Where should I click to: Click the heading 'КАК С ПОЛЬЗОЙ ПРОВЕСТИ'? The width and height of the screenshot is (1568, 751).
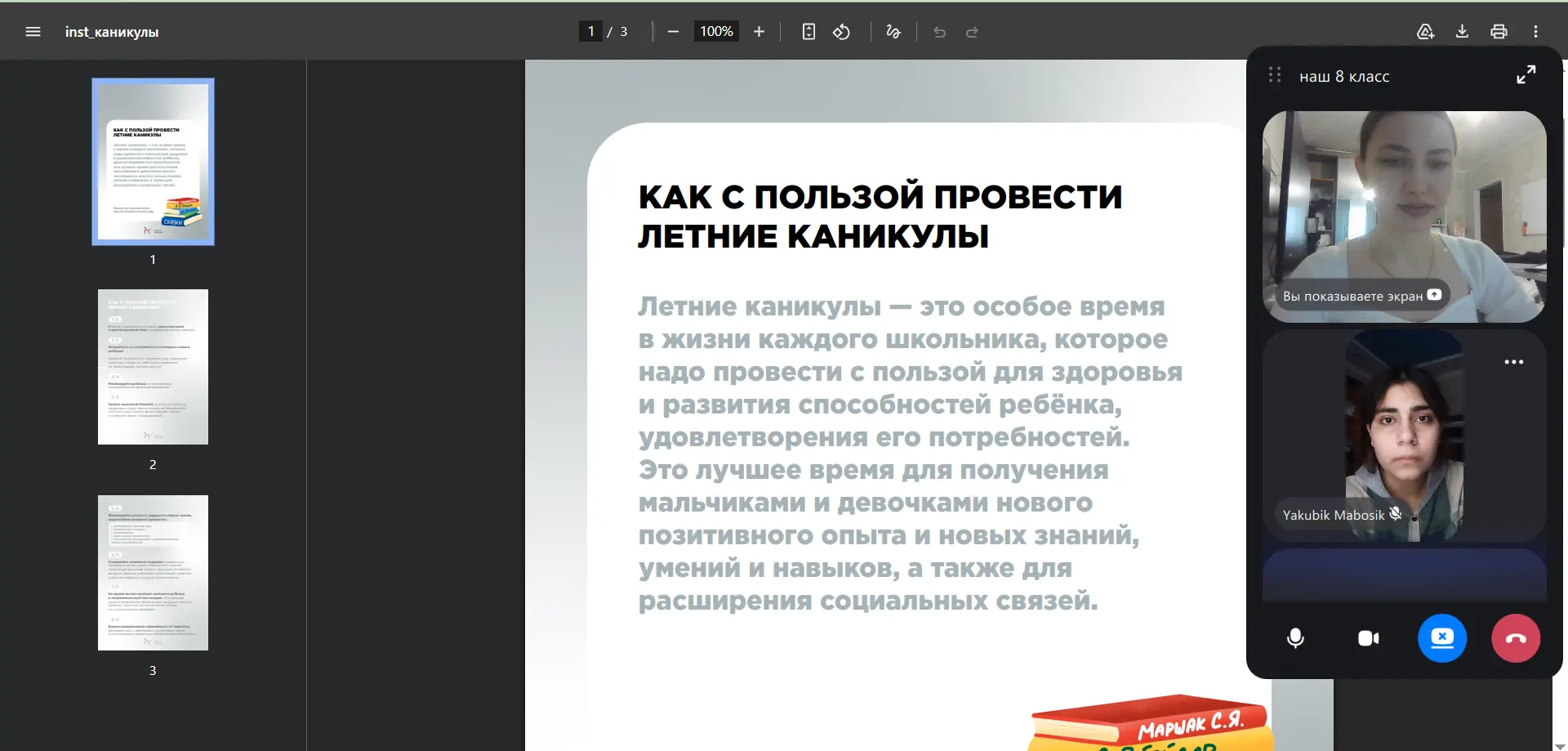(x=880, y=197)
